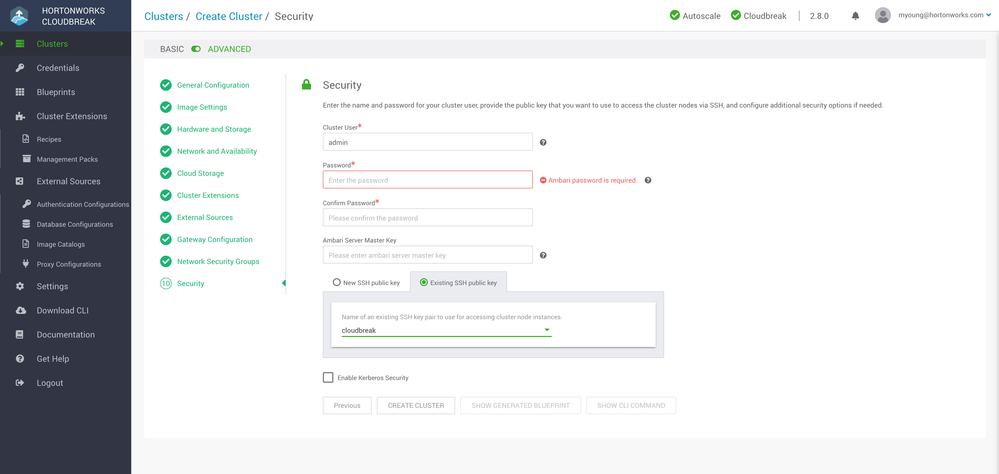Click the Management Packs box icon
This screenshot has height=474, width=999.
pos(26,159)
